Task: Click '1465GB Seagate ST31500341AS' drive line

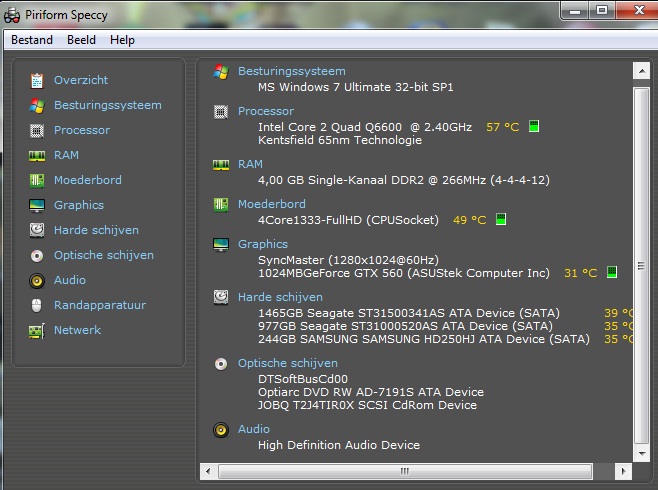Action: 409,313
